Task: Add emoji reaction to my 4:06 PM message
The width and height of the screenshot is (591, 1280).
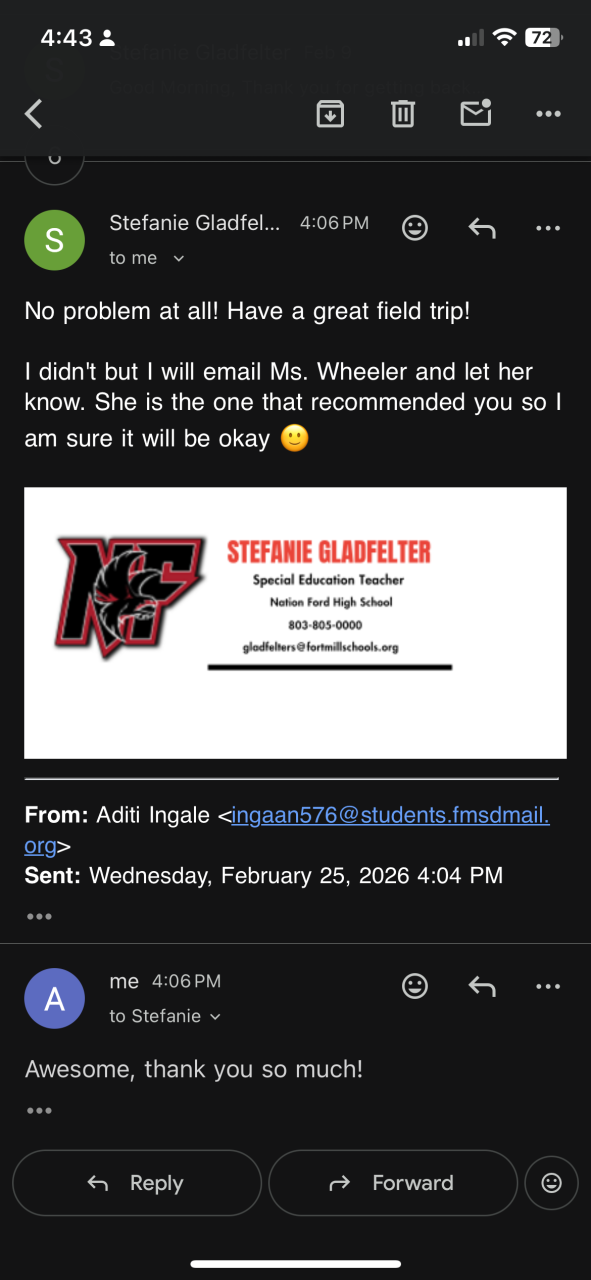Action: [415, 986]
